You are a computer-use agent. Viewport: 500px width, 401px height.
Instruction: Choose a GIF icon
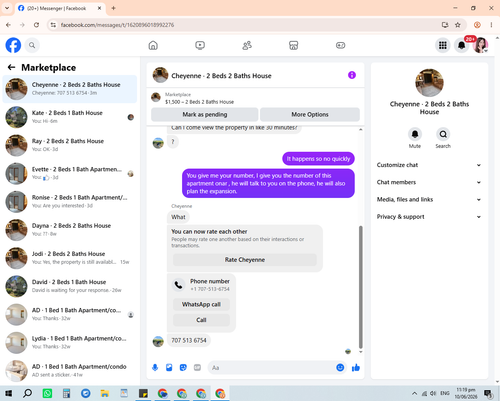pos(197,368)
